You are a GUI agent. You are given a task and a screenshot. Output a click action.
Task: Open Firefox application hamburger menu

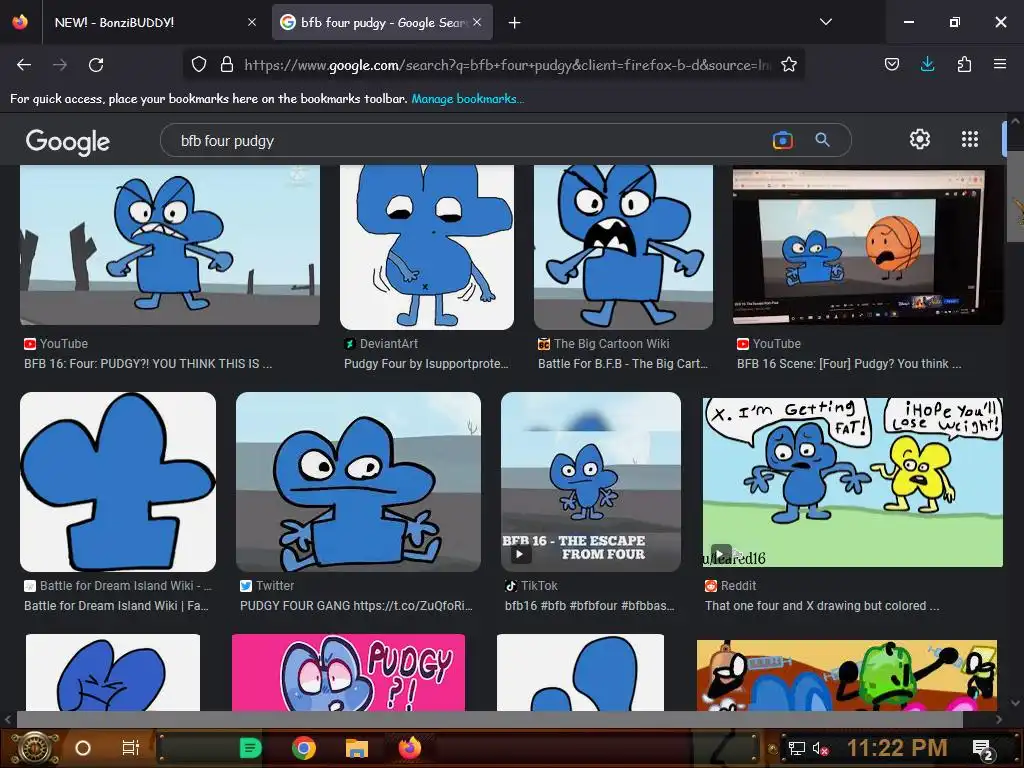point(1000,65)
